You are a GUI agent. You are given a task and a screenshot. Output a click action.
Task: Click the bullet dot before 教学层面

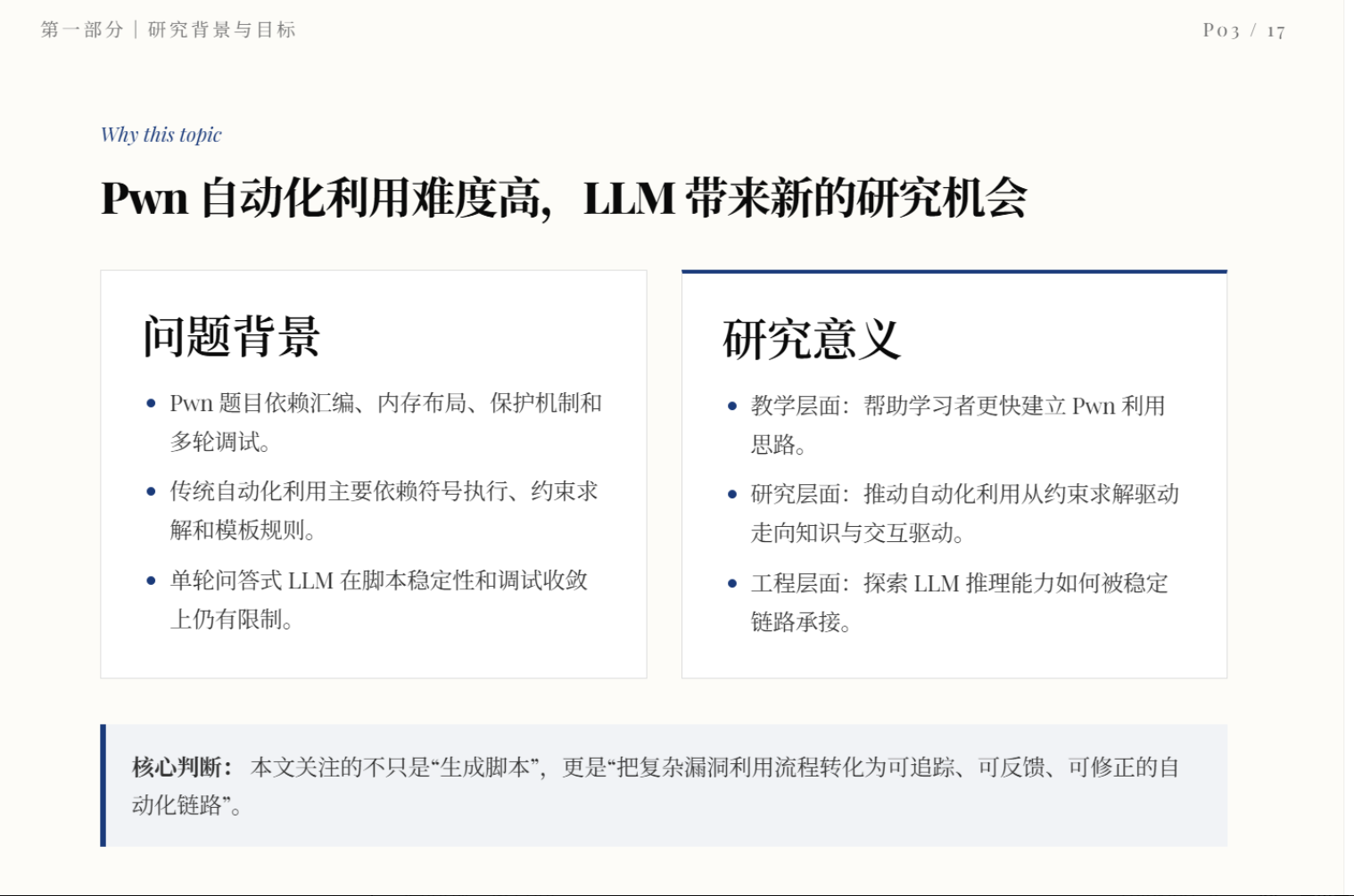pos(732,407)
